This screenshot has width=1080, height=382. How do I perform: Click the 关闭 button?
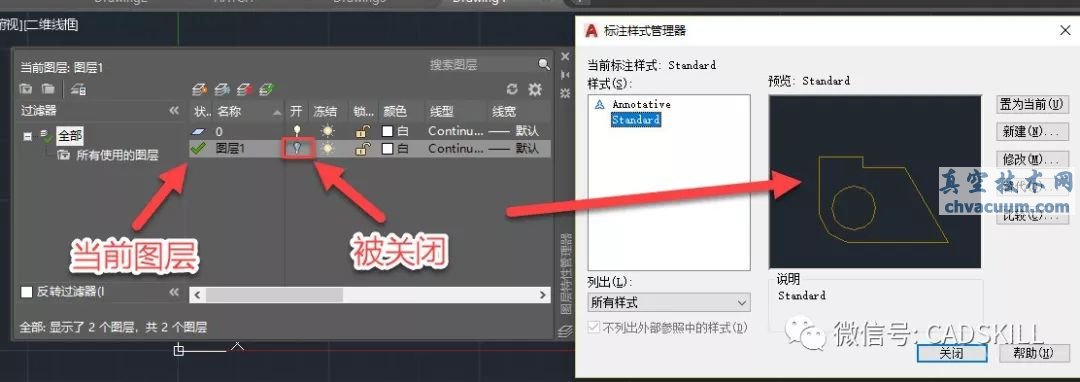click(x=952, y=352)
